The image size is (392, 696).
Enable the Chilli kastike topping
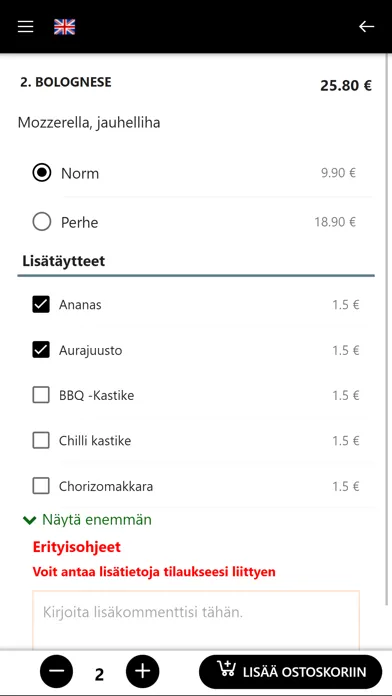click(x=41, y=441)
